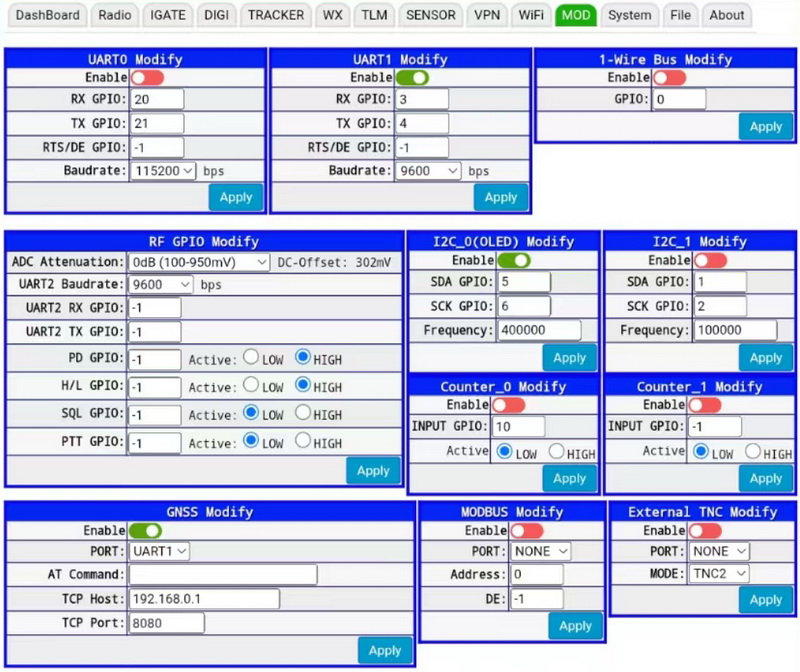Open the UART0 Baudrate dropdown
Screen dimensions: 800x672
163,171
